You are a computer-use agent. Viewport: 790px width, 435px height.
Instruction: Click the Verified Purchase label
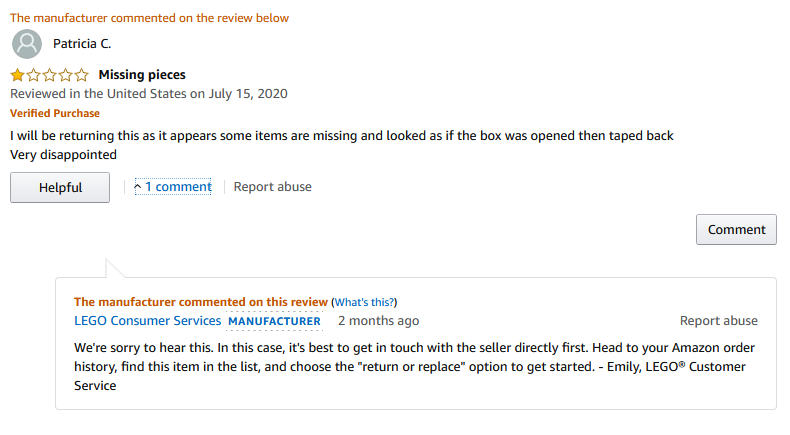[55, 113]
